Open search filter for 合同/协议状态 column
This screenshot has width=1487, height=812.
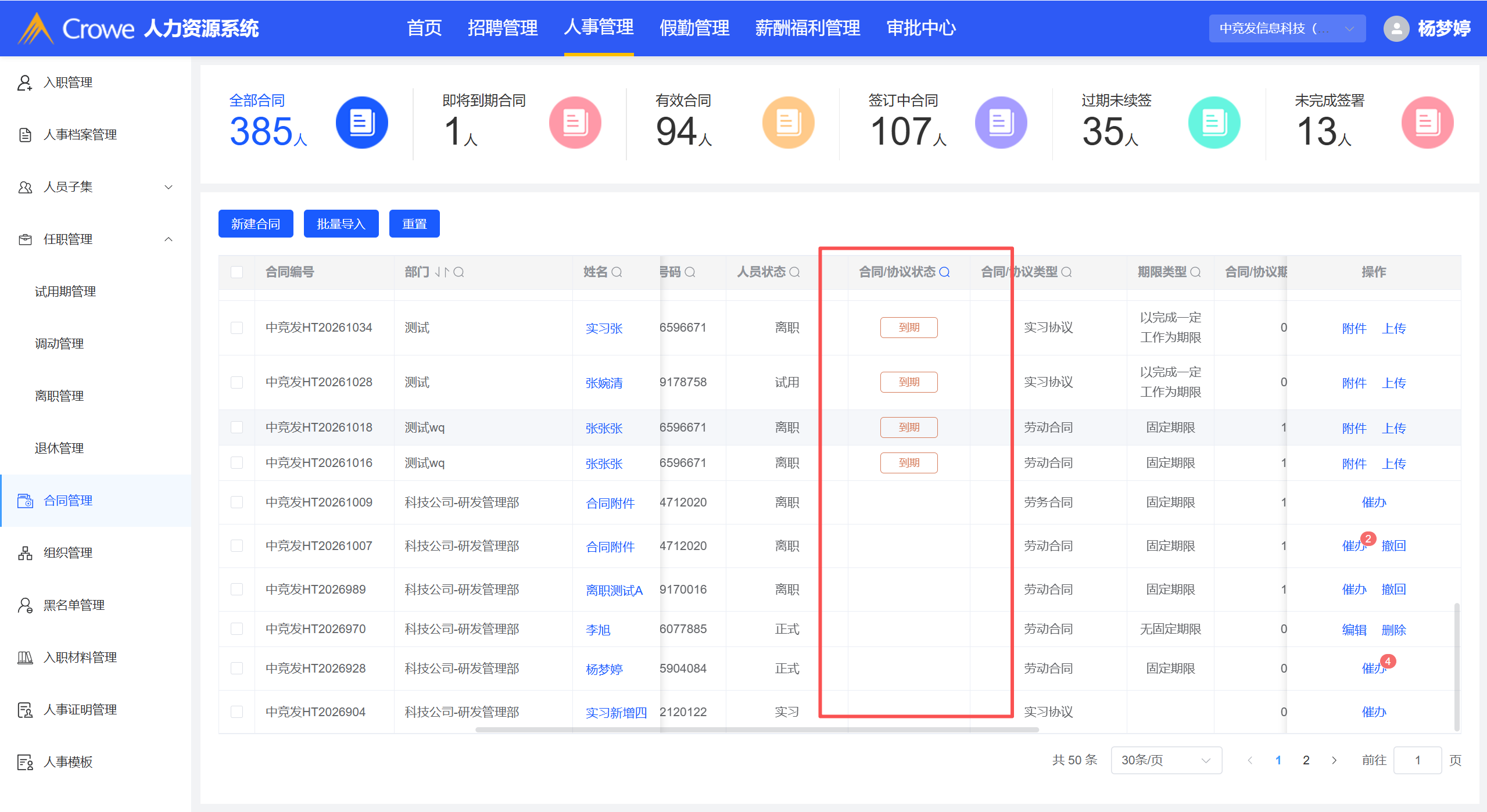coord(944,272)
